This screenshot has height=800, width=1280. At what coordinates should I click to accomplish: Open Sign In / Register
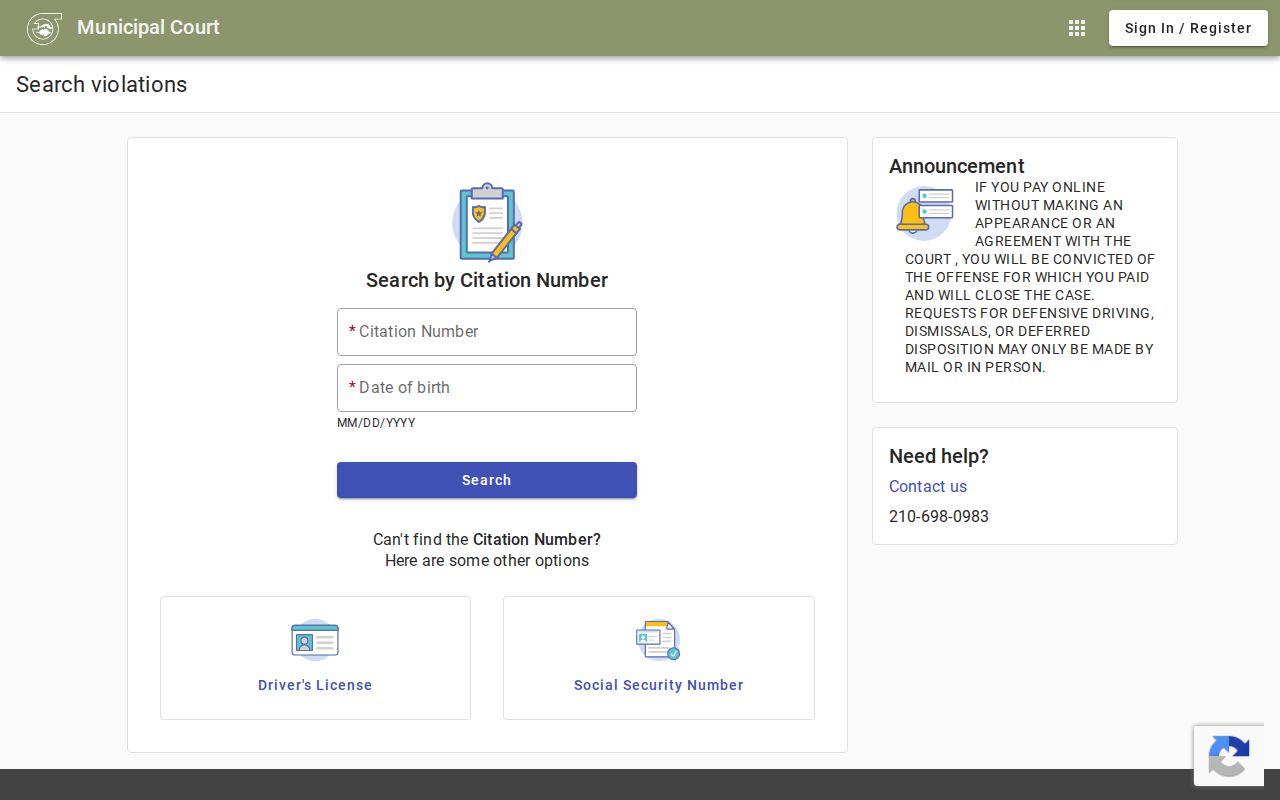(1188, 28)
